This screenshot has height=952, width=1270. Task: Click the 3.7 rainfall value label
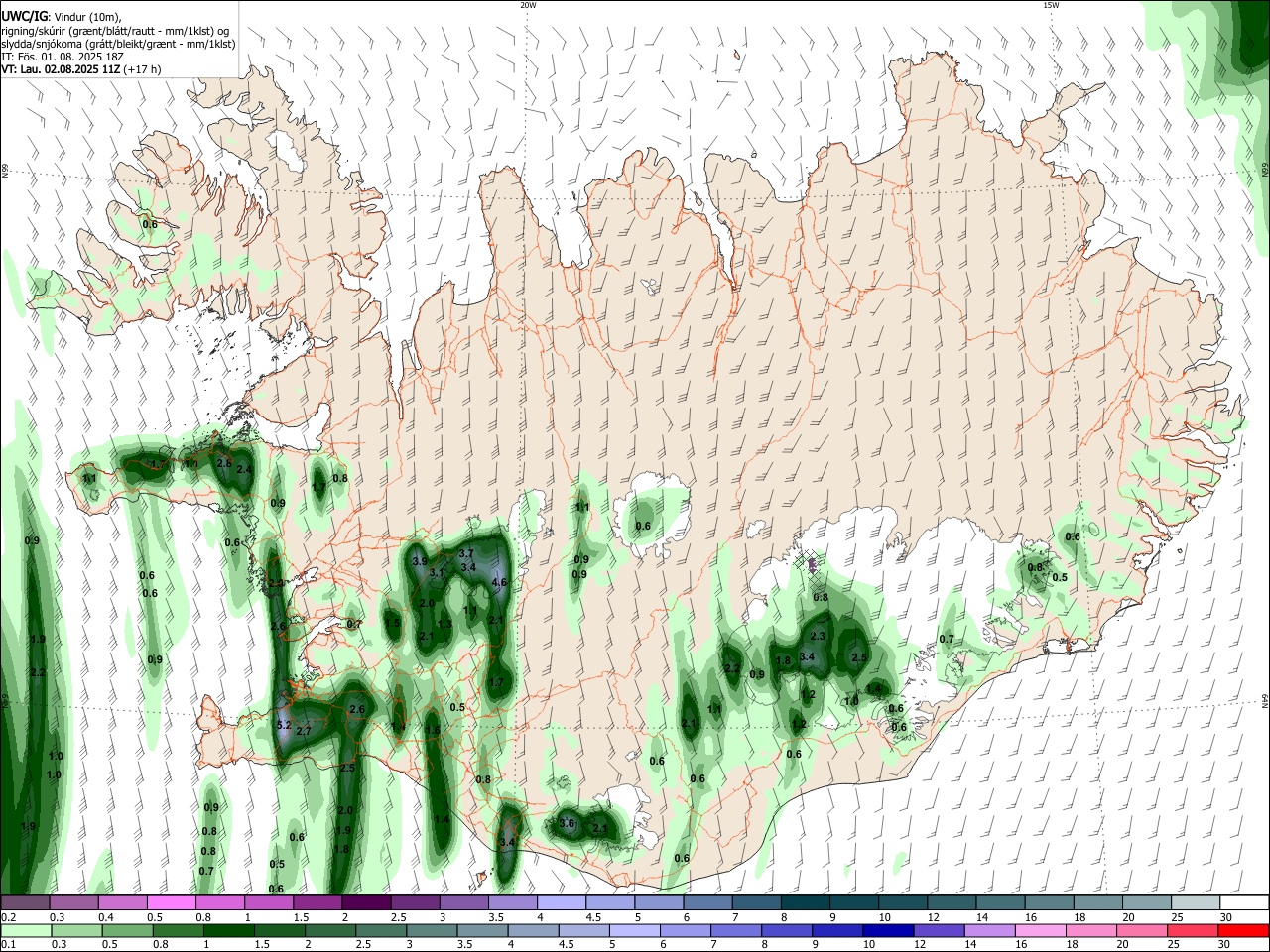point(467,553)
